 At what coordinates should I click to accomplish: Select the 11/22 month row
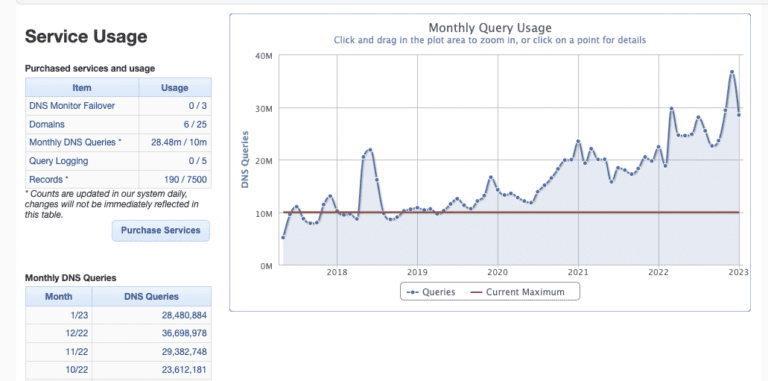click(x=119, y=352)
